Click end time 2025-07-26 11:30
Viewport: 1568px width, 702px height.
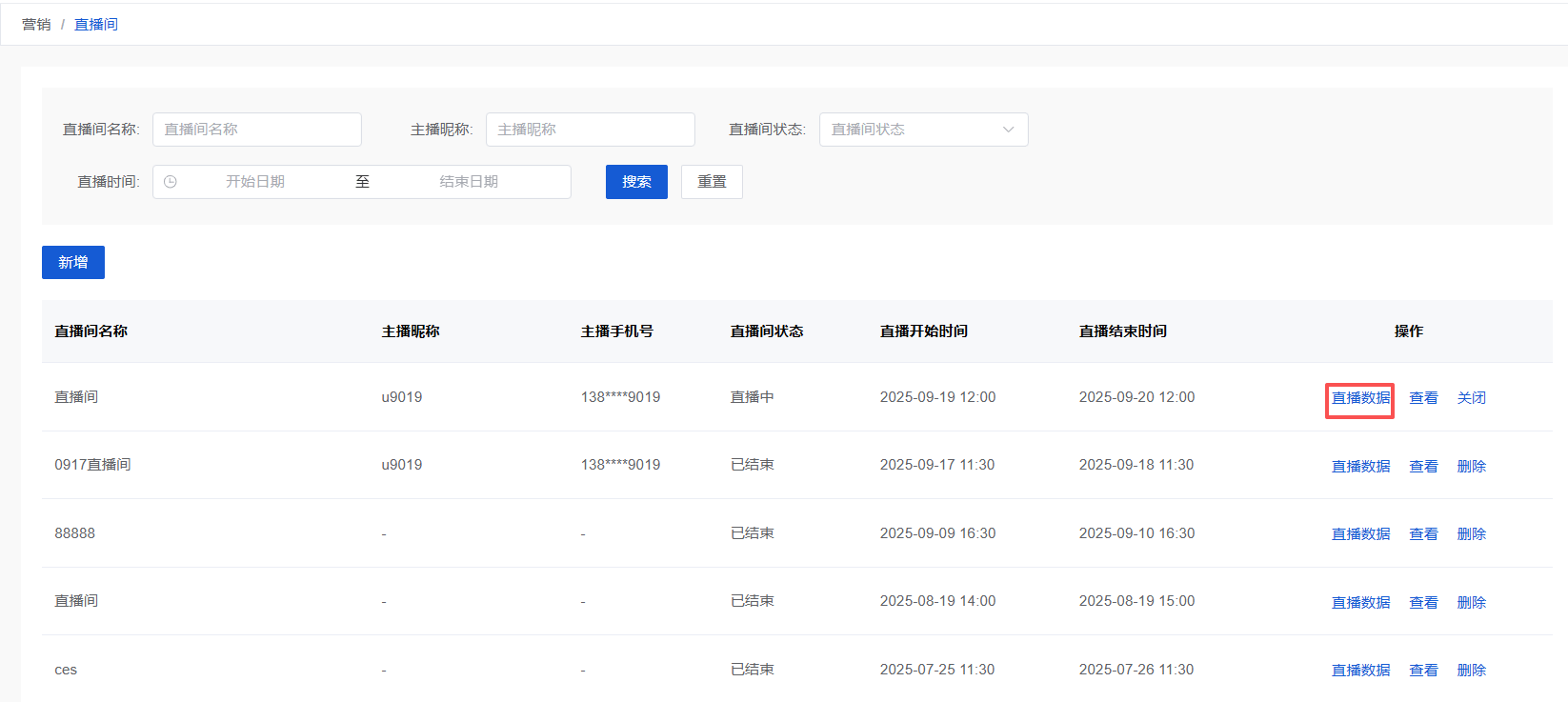click(1136, 670)
